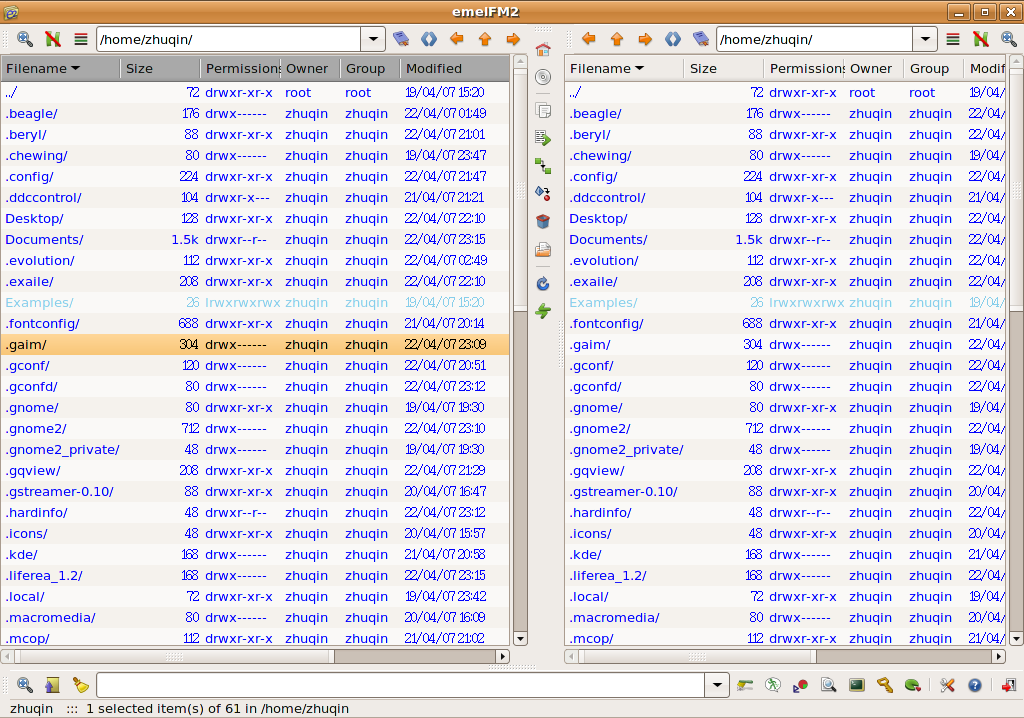
Task: Click the green double-arrow switch icon
Action: pos(543,311)
